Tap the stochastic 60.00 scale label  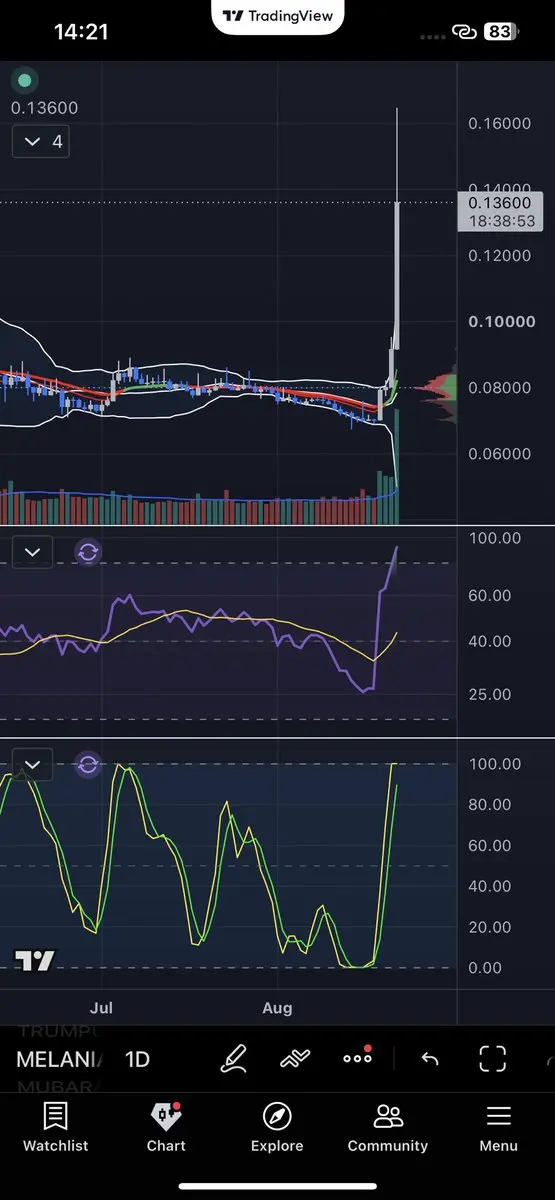(490, 846)
